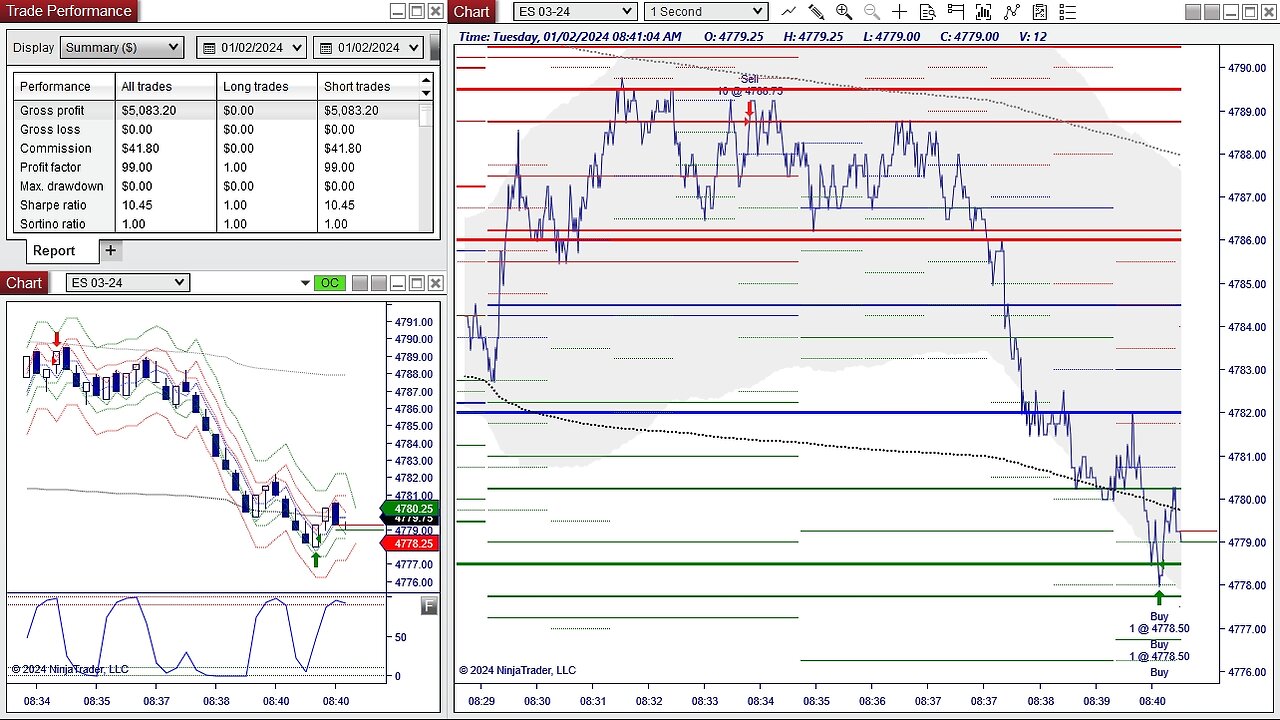Select the Gross loss row label
Viewport: 1280px width, 720px height.
(50, 130)
